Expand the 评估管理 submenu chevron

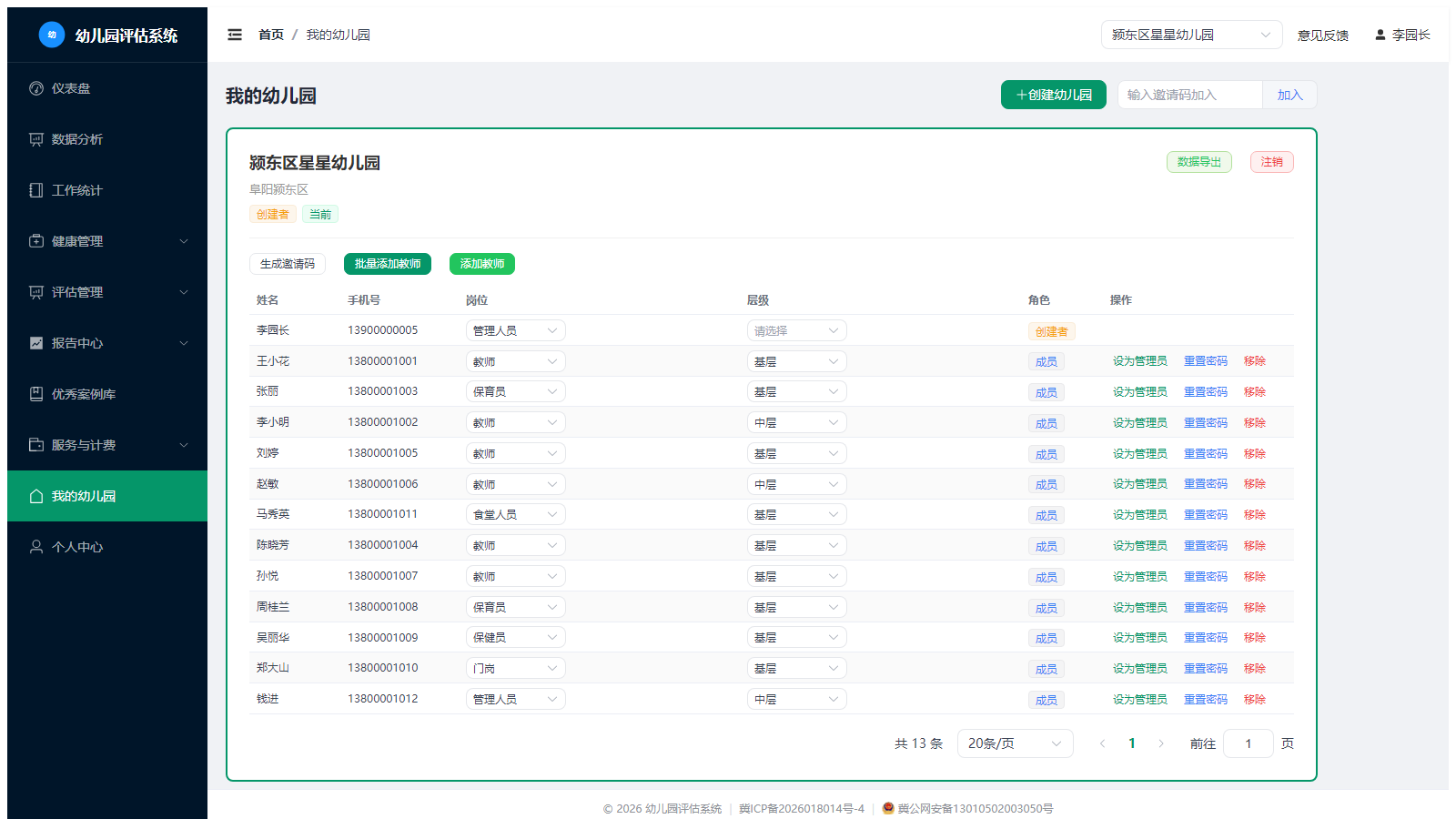[x=184, y=292]
